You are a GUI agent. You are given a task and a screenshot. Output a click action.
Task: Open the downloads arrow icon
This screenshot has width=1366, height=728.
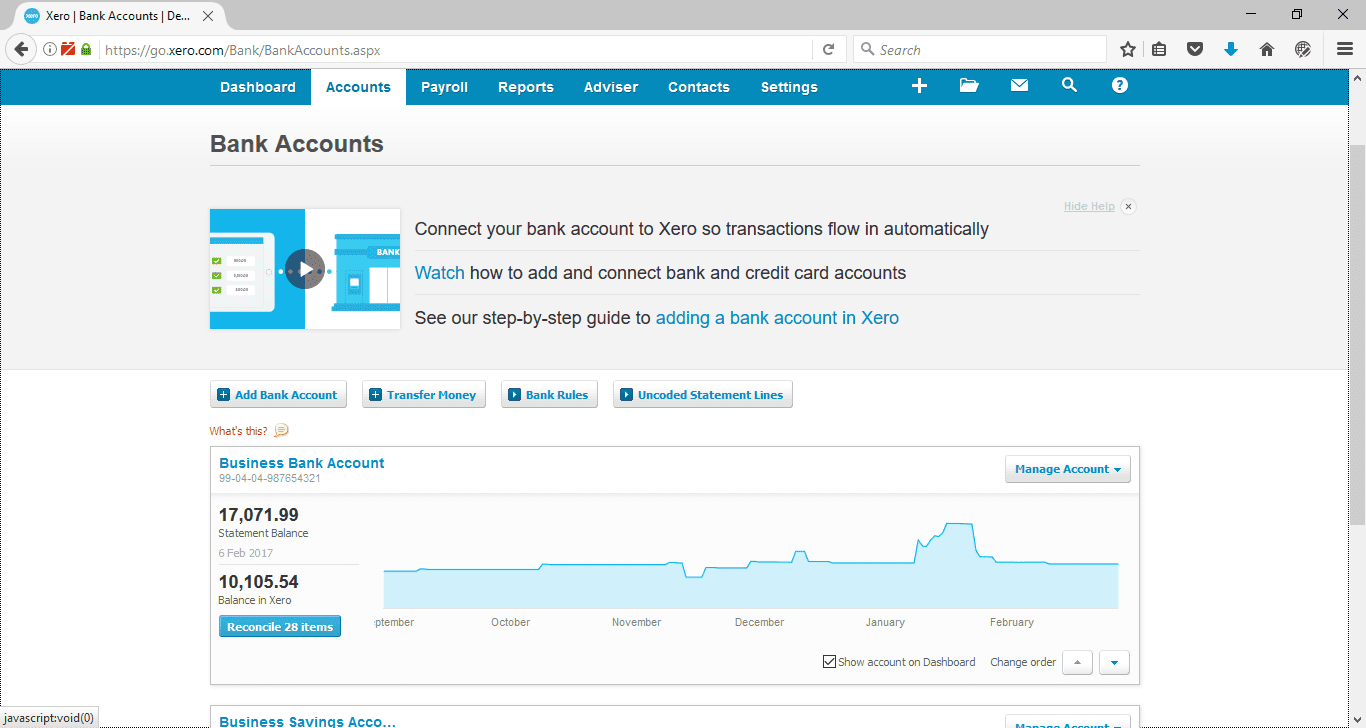1231,49
